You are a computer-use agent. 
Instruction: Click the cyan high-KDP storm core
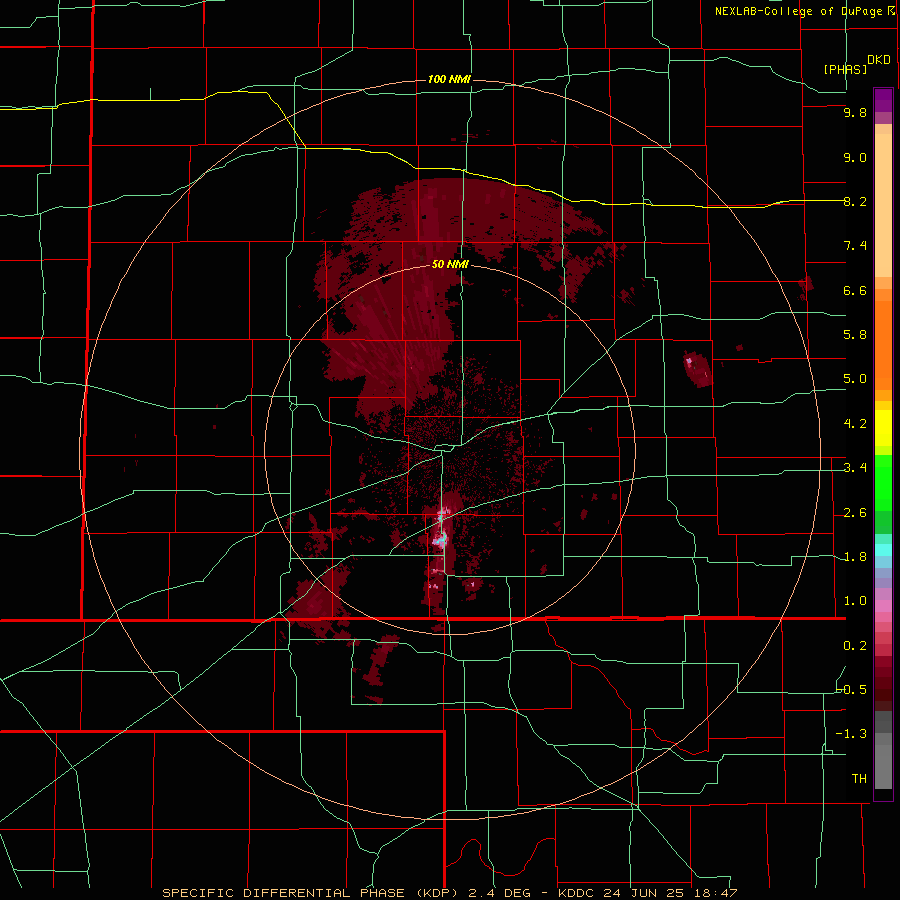click(x=441, y=540)
